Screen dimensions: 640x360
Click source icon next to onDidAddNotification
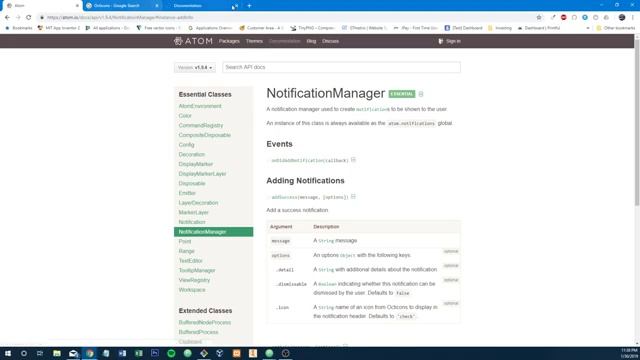tap(353, 160)
